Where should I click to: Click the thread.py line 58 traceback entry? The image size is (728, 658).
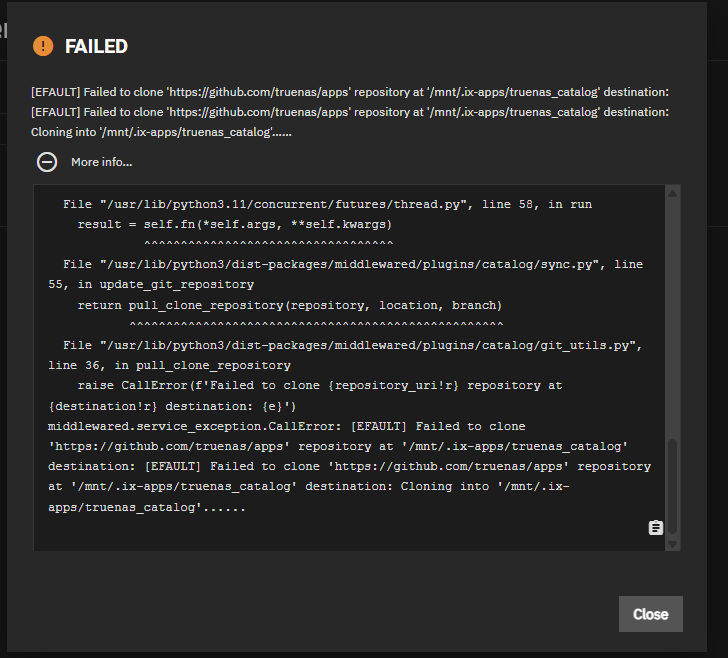pos(327,204)
